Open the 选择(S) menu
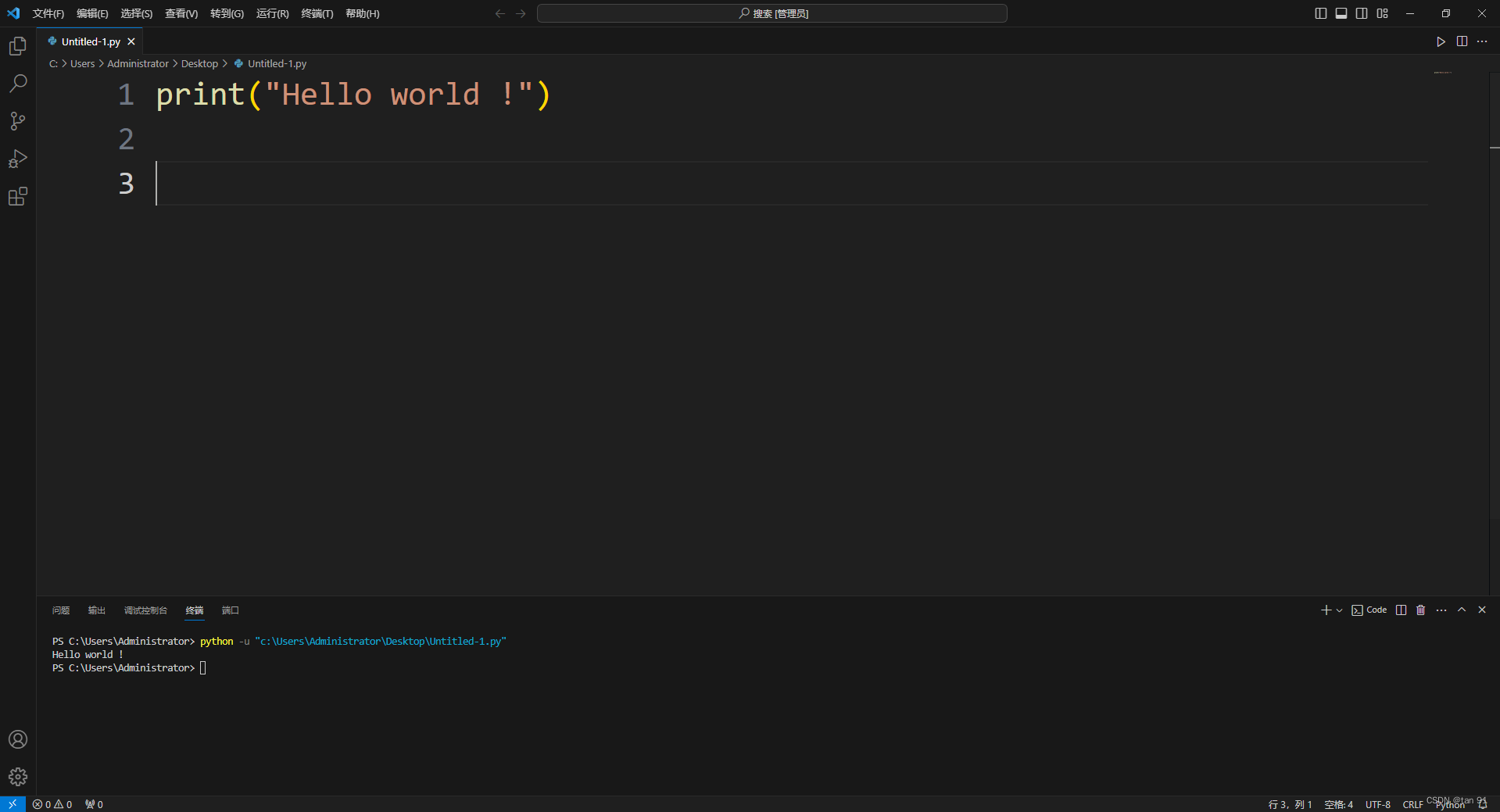 (137, 13)
